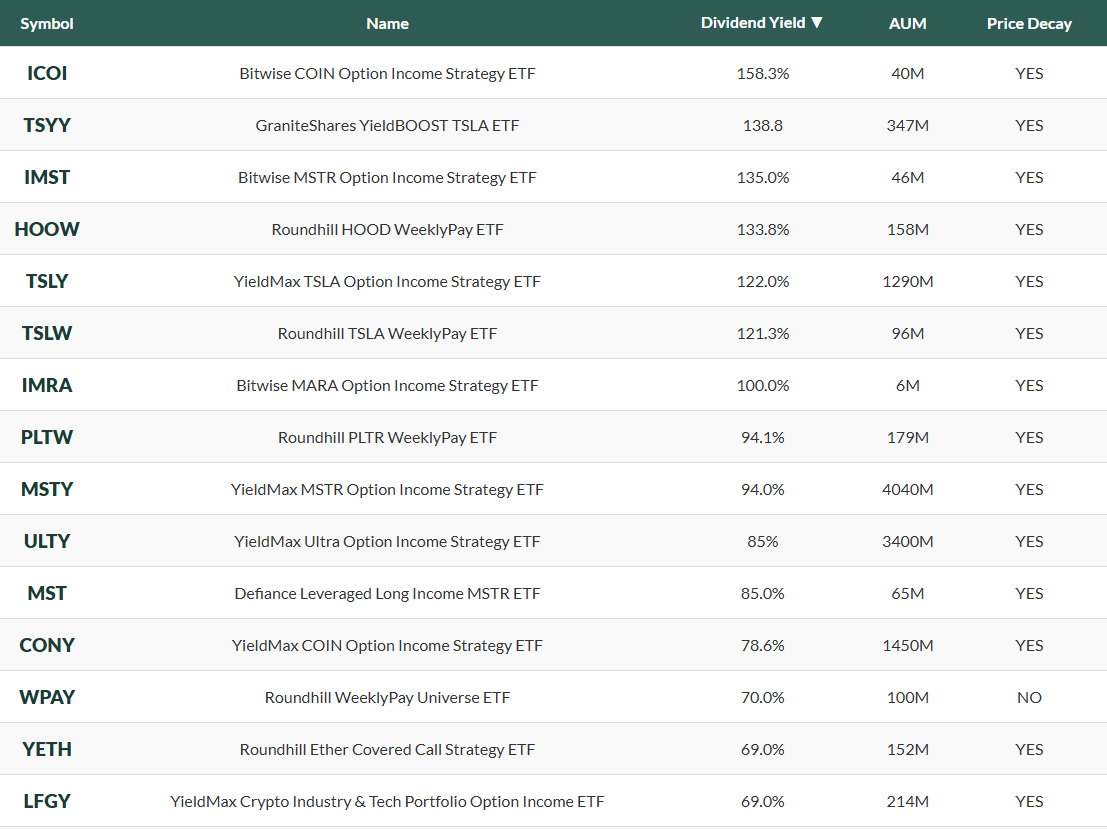Open the IMST ticker symbol
The width and height of the screenshot is (1107, 830).
47,177
